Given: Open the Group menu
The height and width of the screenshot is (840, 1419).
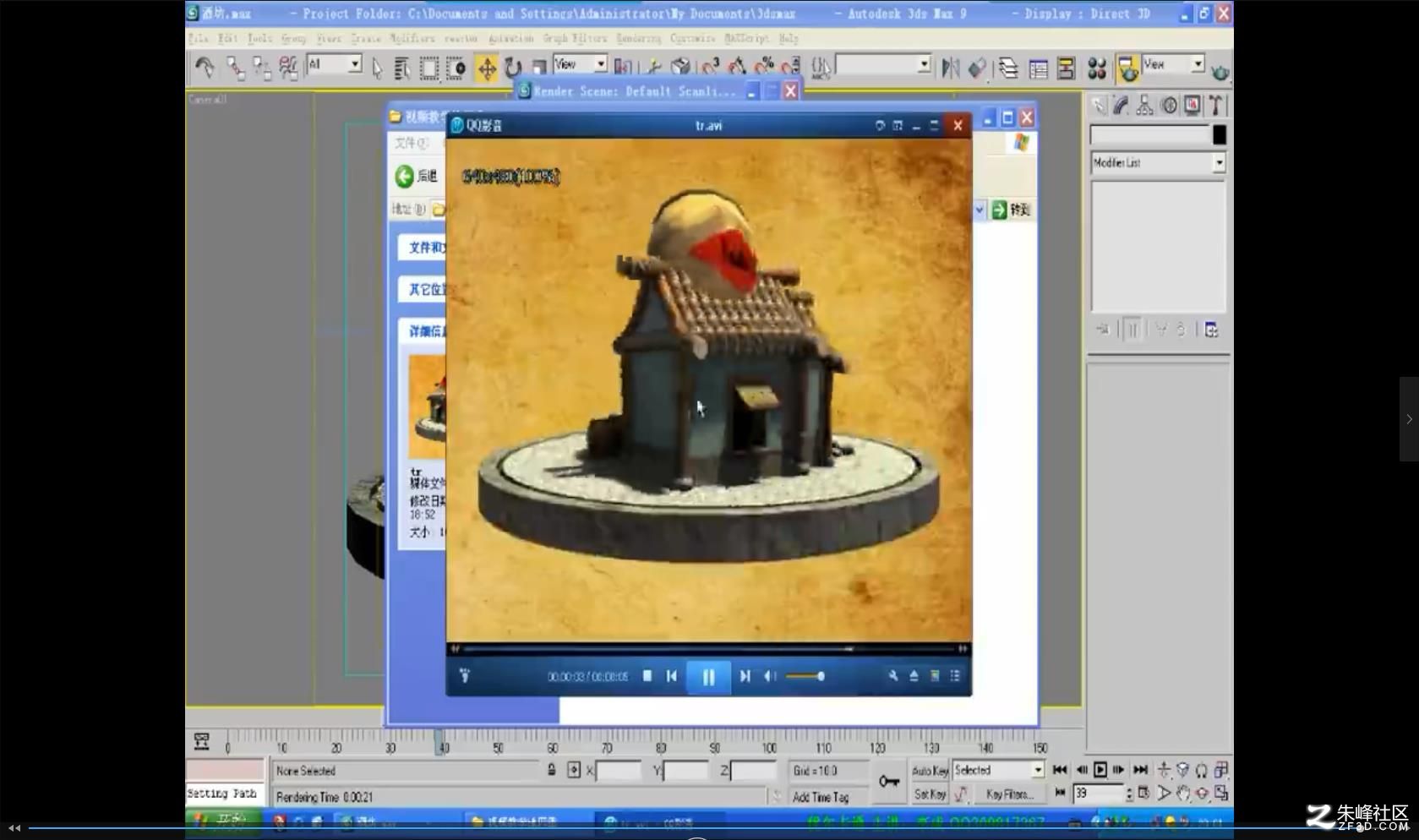Looking at the screenshot, I should tap(293, 38).
